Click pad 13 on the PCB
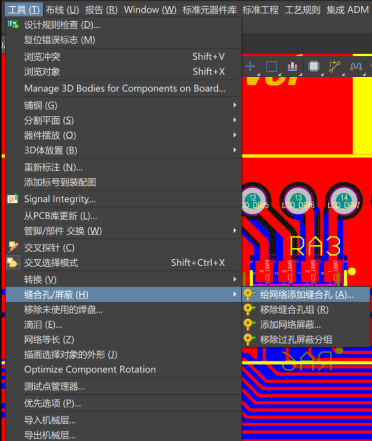This screenshot has height=441, width=372. click(298, 200)
